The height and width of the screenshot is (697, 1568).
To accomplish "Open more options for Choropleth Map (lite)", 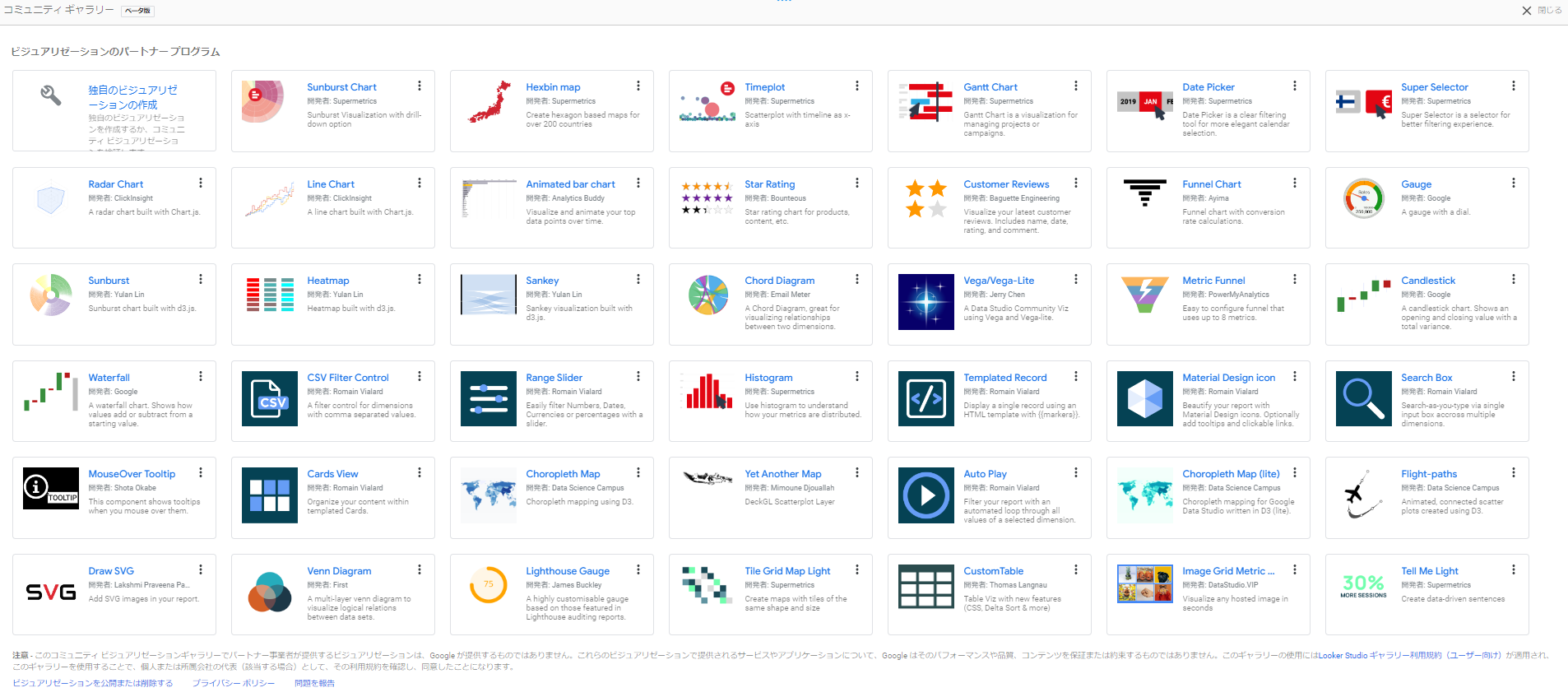I will point(1295,473).
